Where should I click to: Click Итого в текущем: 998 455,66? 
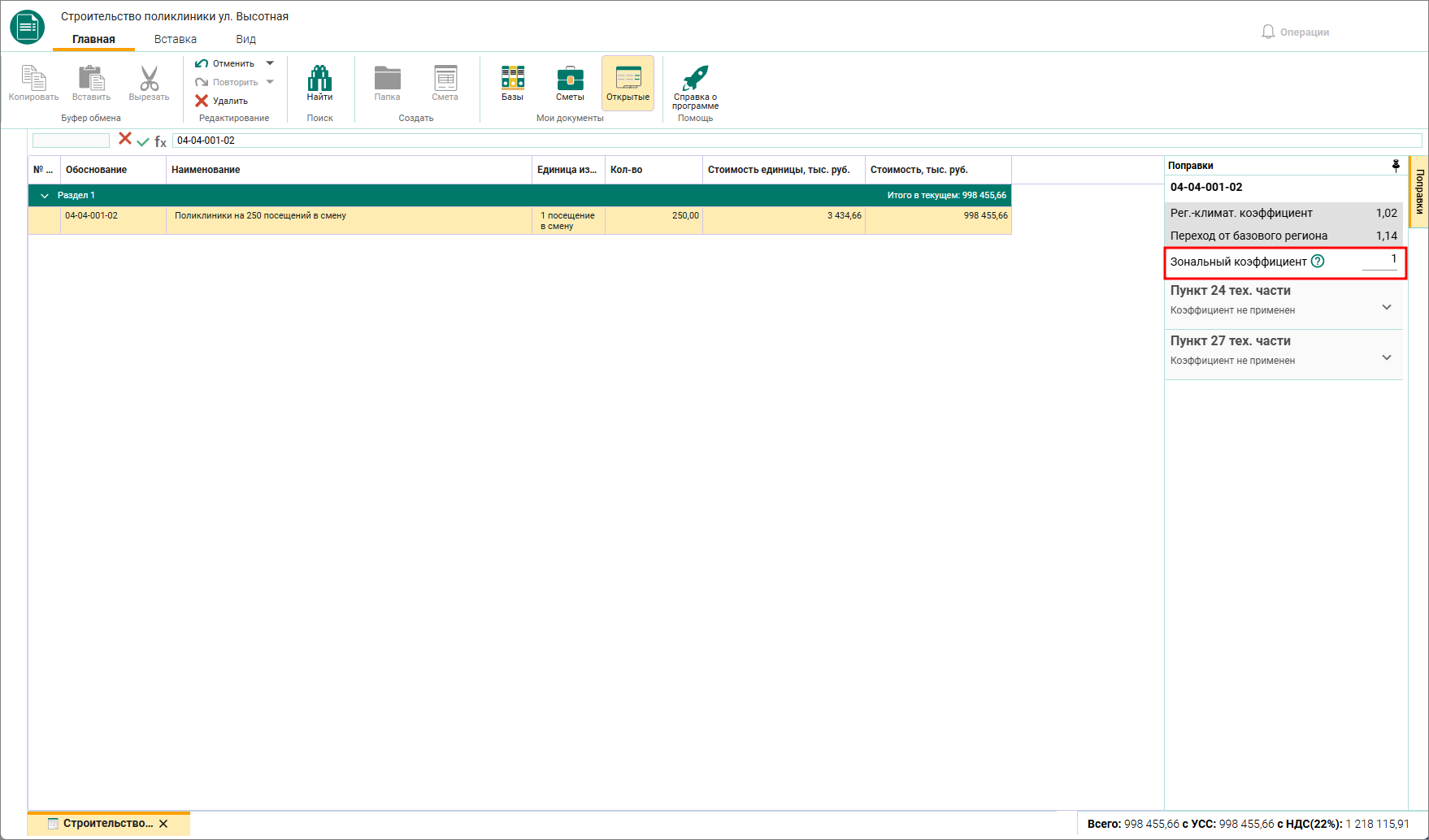click(946, 195)
